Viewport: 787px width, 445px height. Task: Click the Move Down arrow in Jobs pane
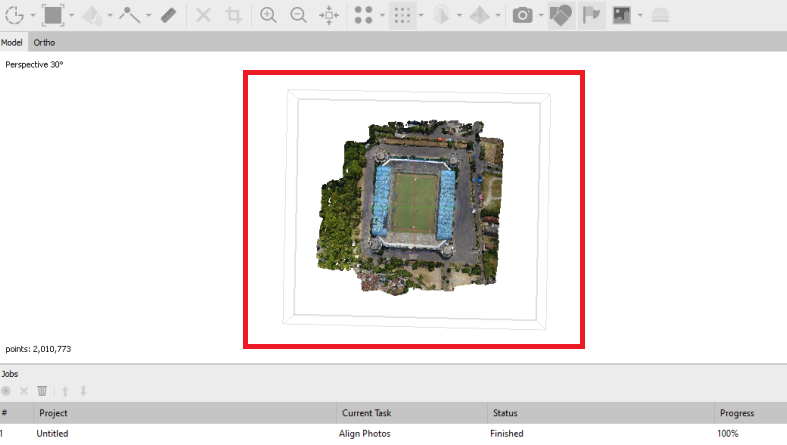[x=83, y=391]
